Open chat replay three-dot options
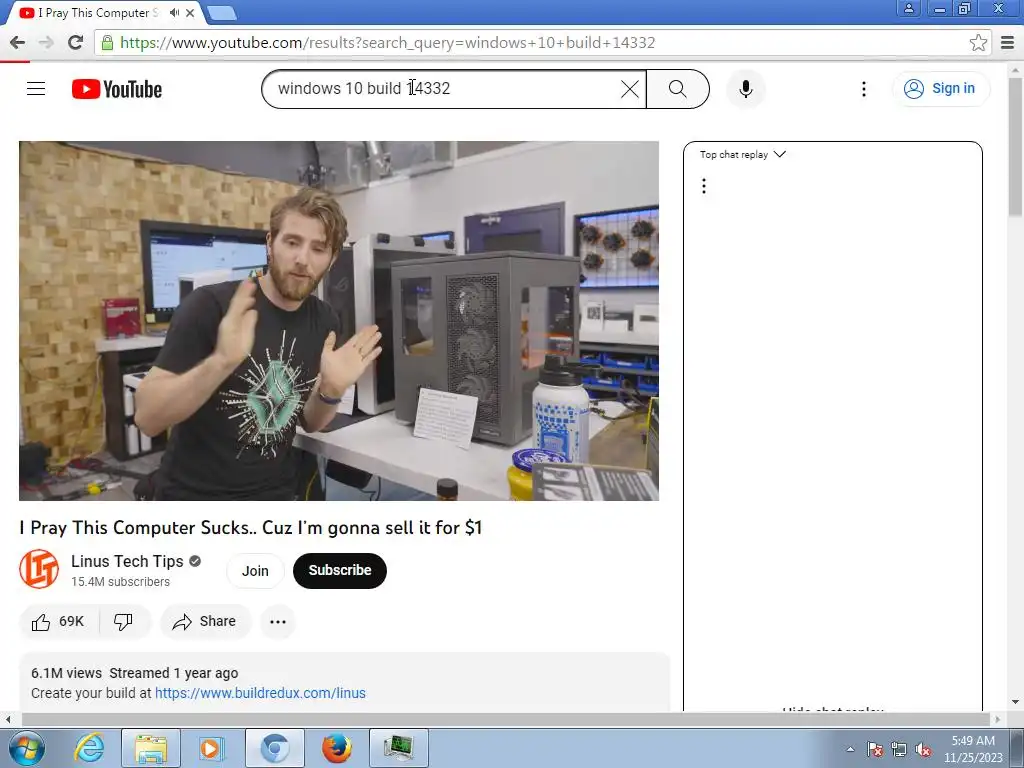1024x768 pixels. point(703,186)
